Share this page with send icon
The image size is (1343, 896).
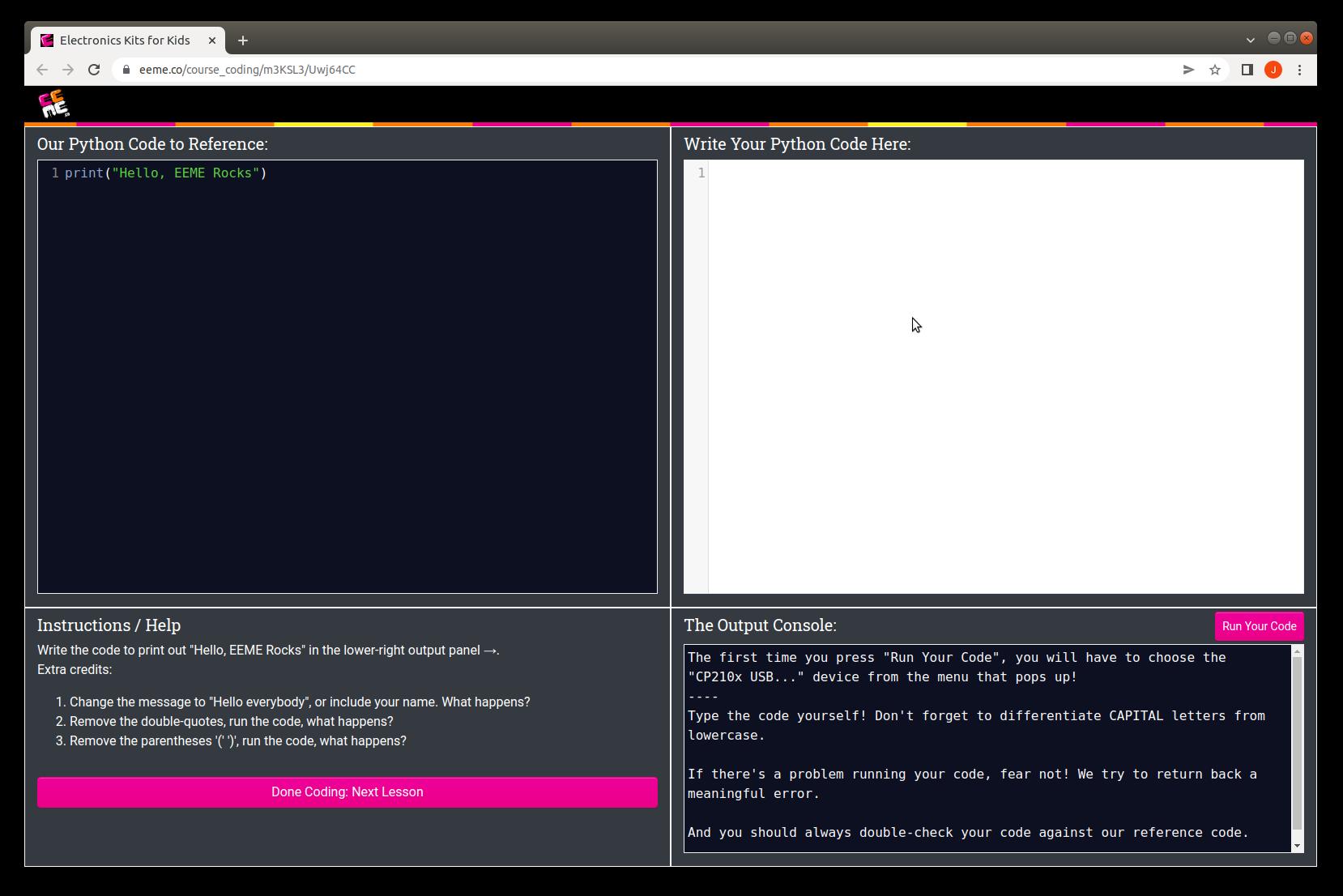click(1188, 70)
